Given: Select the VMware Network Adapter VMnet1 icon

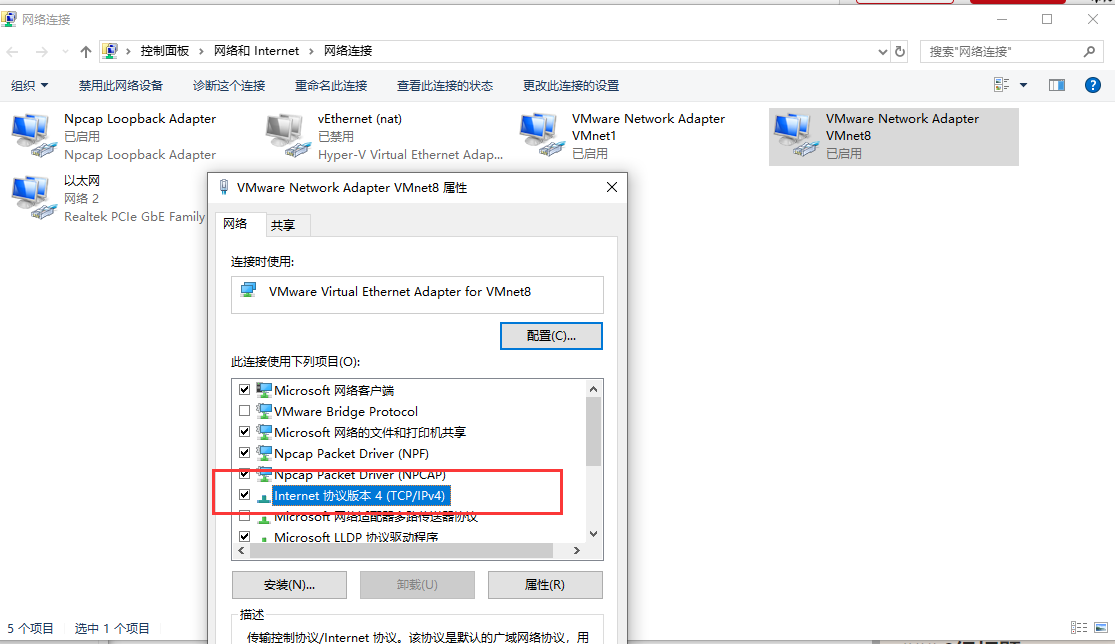Looking at the screenshot, I should point(542,135).
